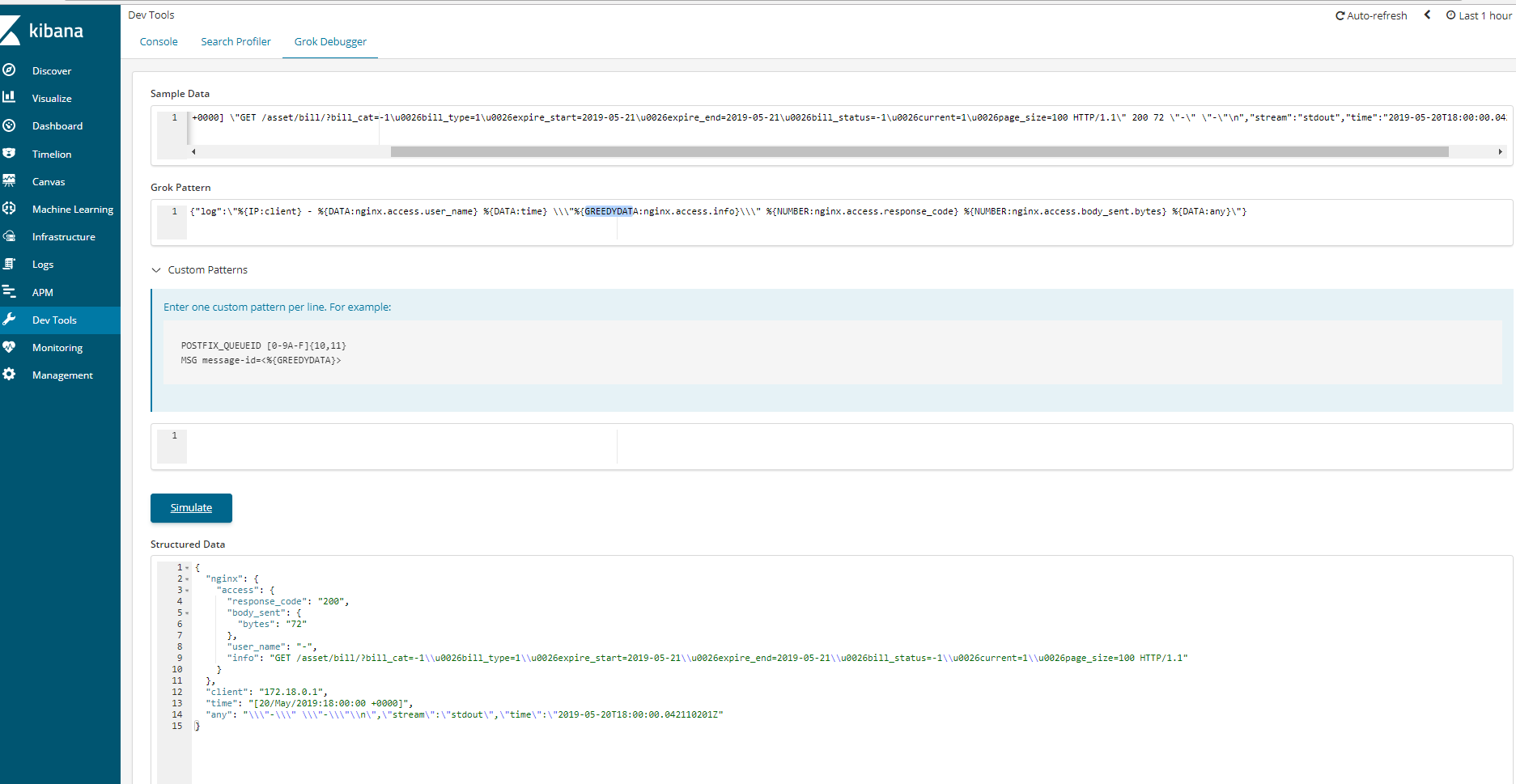Fold the "body_sent" object on line 5
This screenshot has width=1516, height=784.
tap(187, 613)
